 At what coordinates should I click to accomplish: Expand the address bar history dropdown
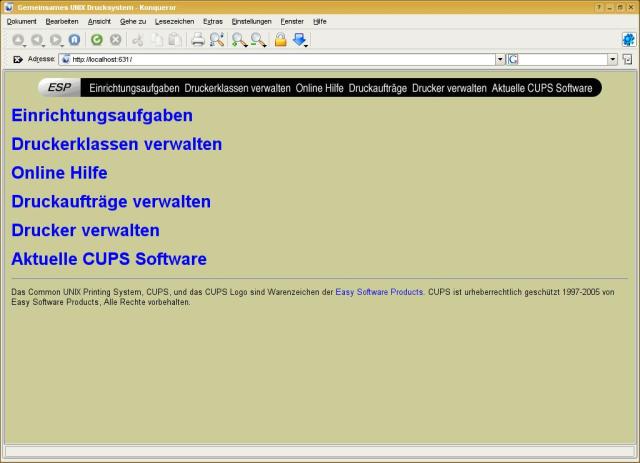(x=500, y=60)
